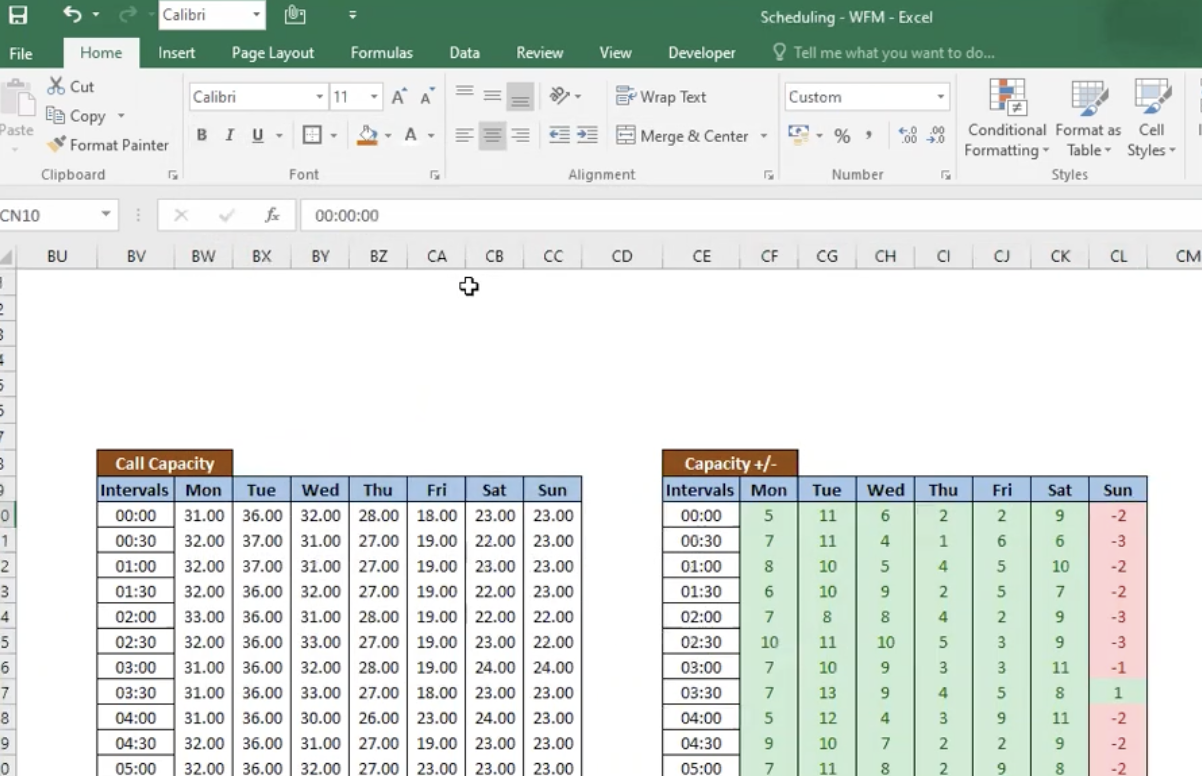Toggle Wrap Text option
Image resolution: width=1202 pixels, height=776 pixels.
tap(661, 97)
